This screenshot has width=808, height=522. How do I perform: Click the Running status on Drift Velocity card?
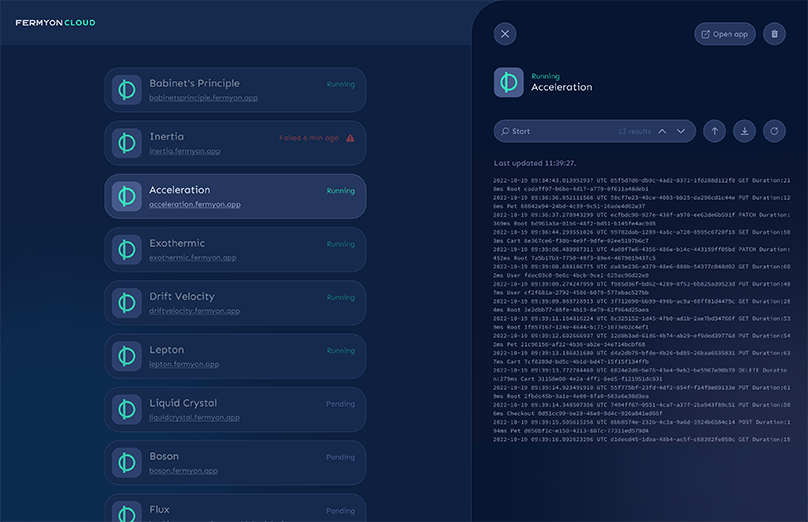point(341,297)
